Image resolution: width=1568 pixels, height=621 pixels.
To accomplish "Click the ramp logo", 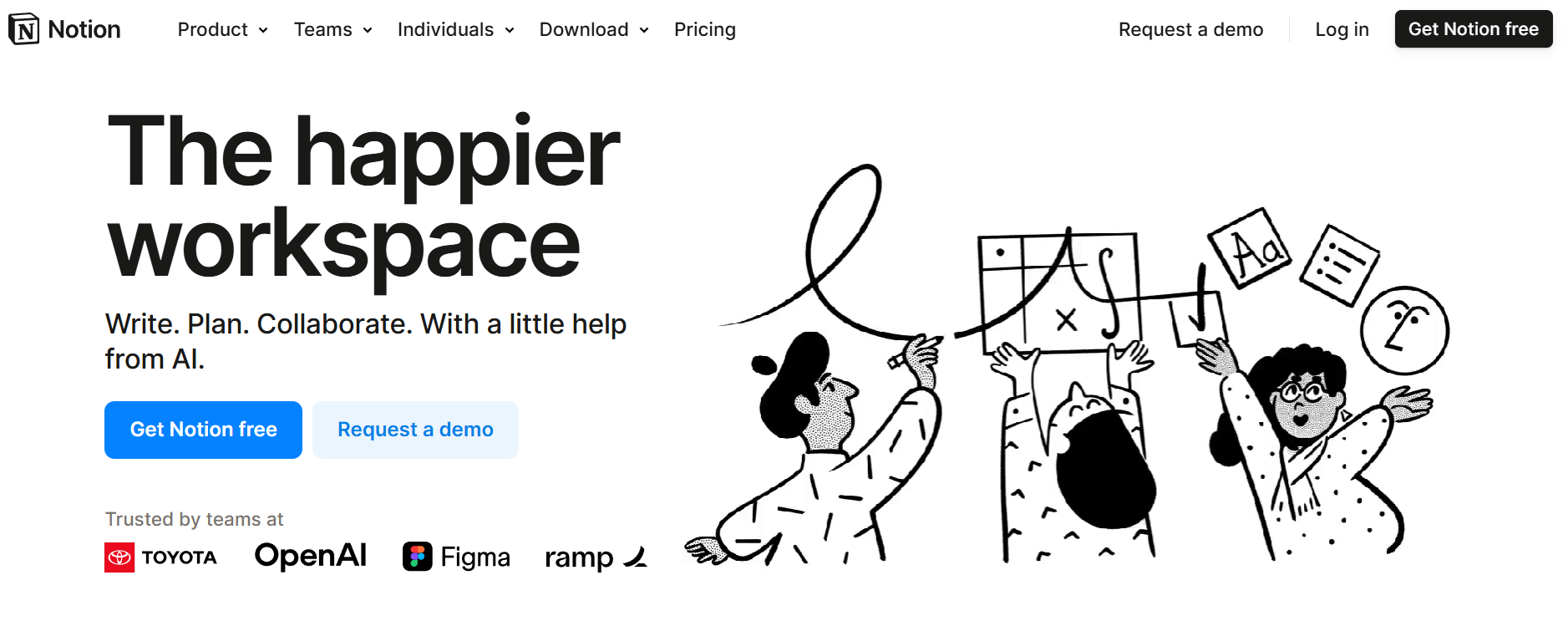I will (595, 557).
